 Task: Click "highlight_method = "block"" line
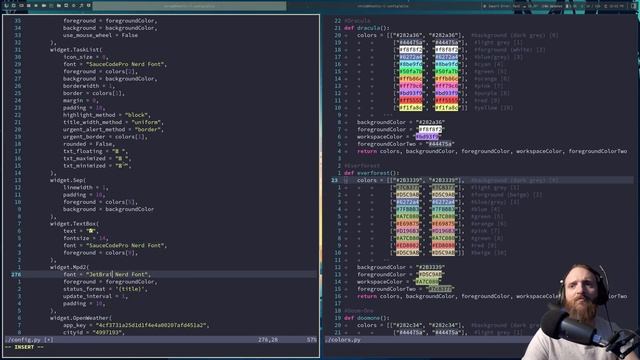107,115
